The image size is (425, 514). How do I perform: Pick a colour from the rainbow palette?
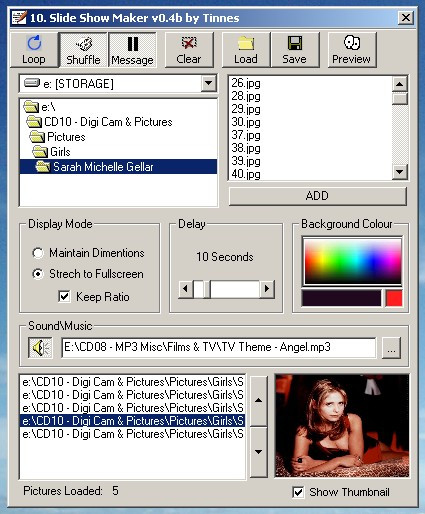352,261
